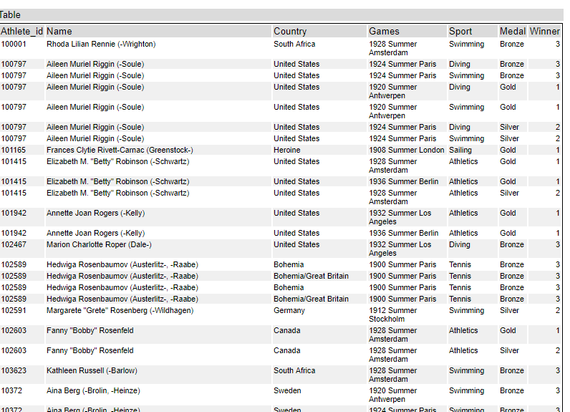Click the Sailing sport cell

pos(473,150)
